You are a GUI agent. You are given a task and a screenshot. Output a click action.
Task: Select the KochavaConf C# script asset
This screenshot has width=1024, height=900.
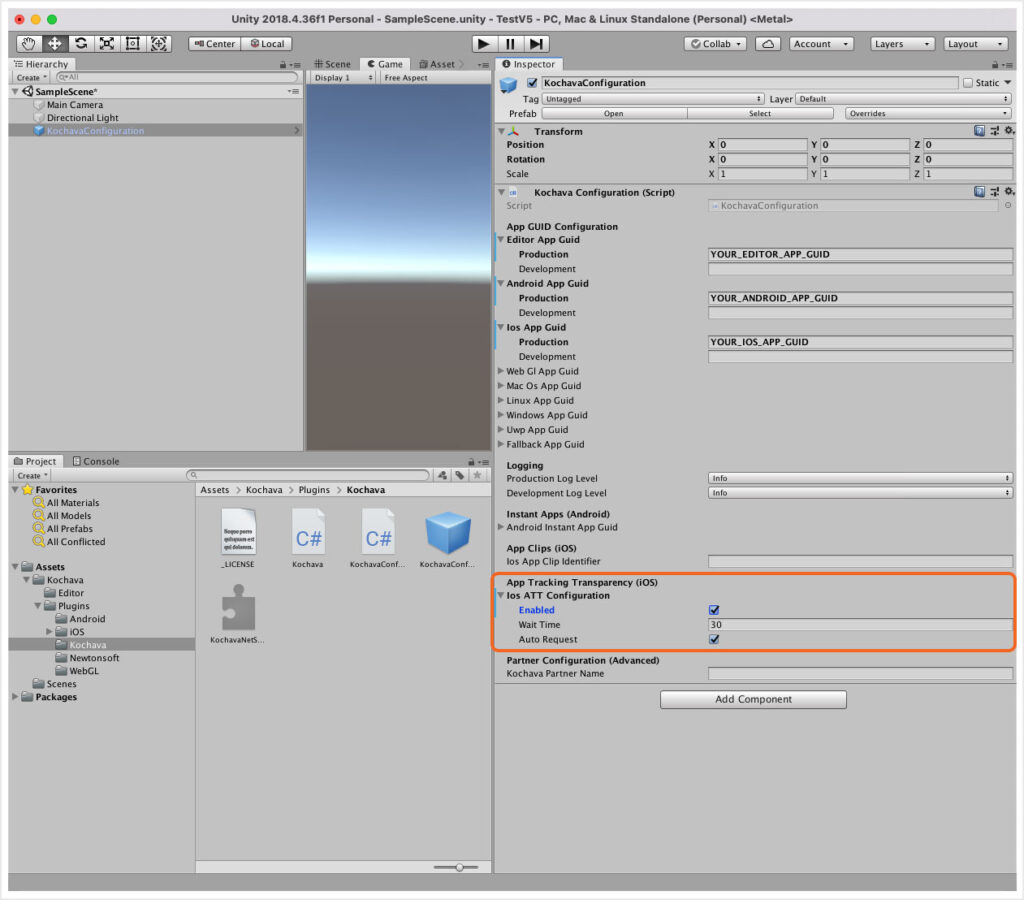pos(377,538)
